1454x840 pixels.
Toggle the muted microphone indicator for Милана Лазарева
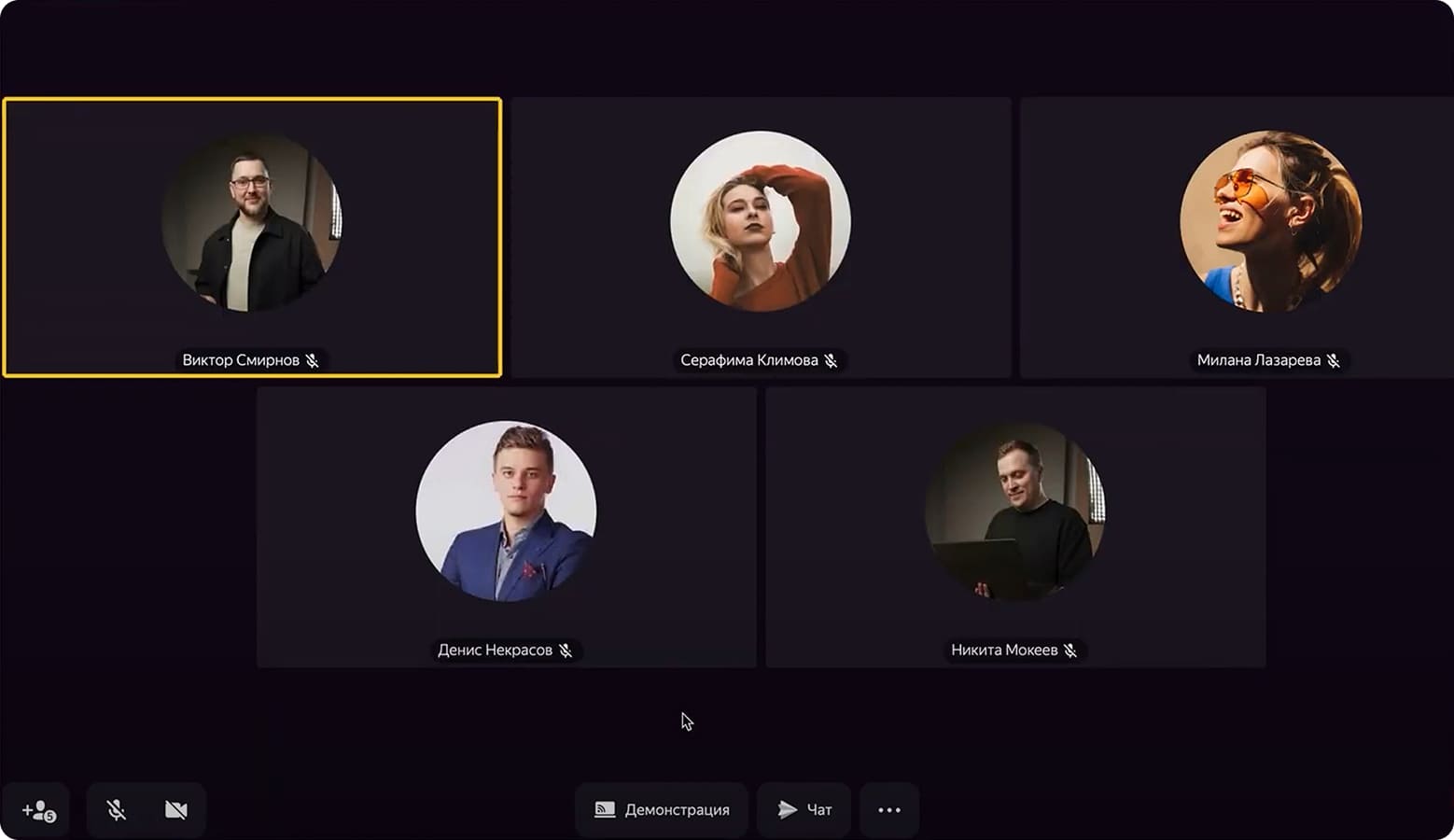coord(1335,360)
